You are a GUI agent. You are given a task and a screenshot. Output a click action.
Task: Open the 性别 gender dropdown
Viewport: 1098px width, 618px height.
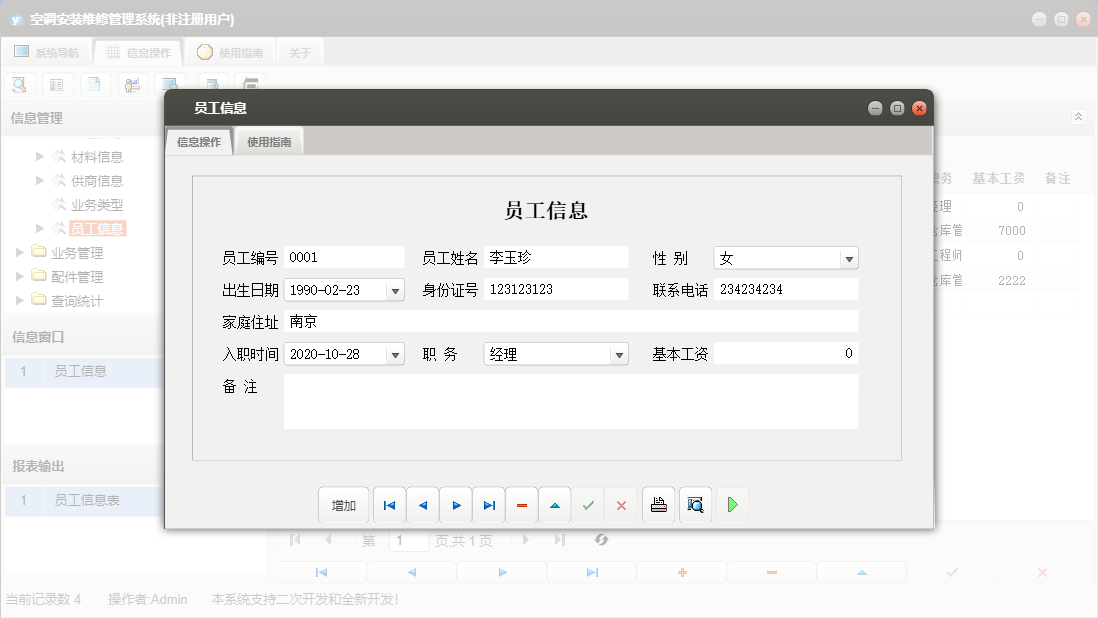tap(847, 257)
